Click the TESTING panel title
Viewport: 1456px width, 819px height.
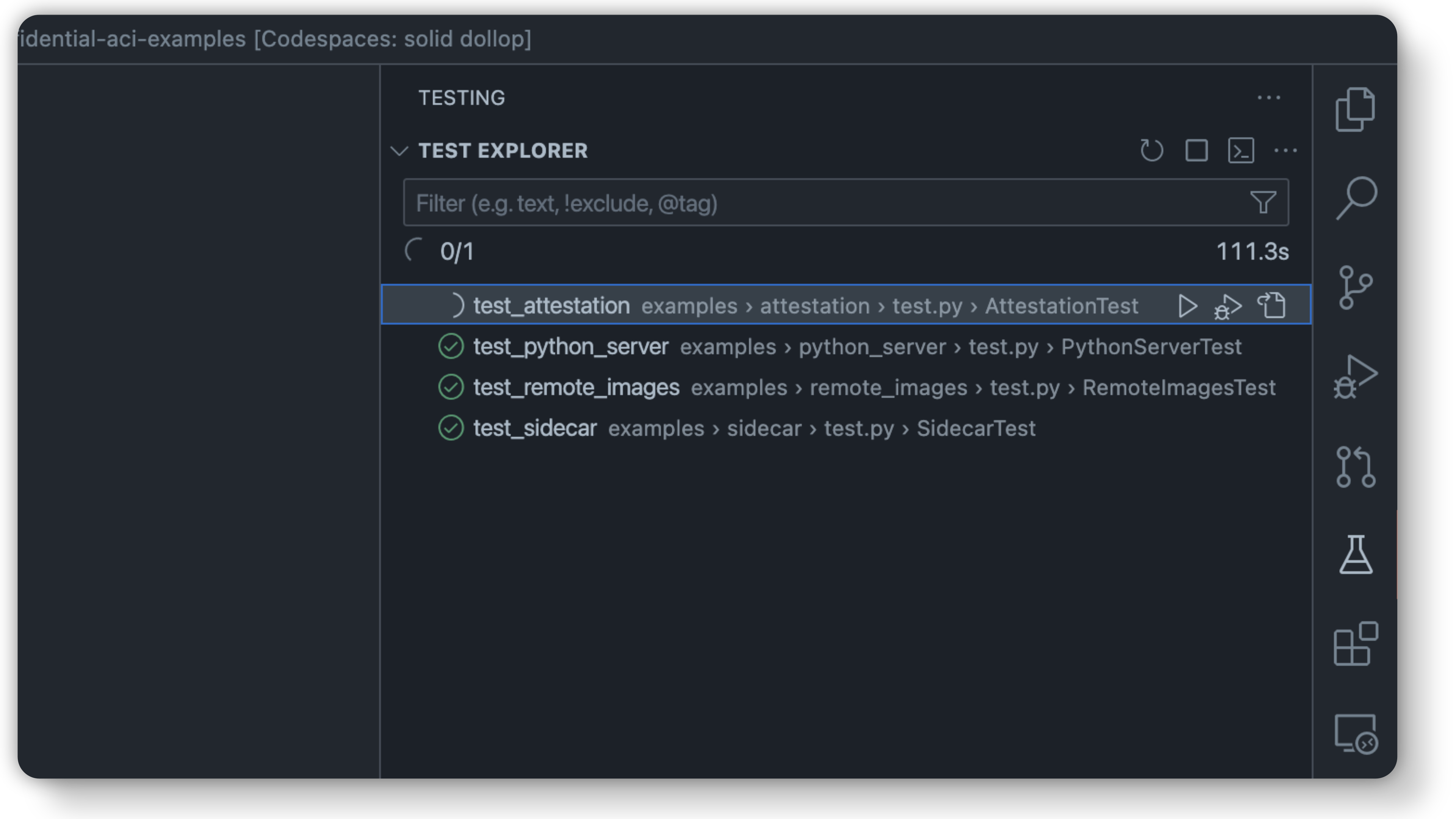coord(461,98)
